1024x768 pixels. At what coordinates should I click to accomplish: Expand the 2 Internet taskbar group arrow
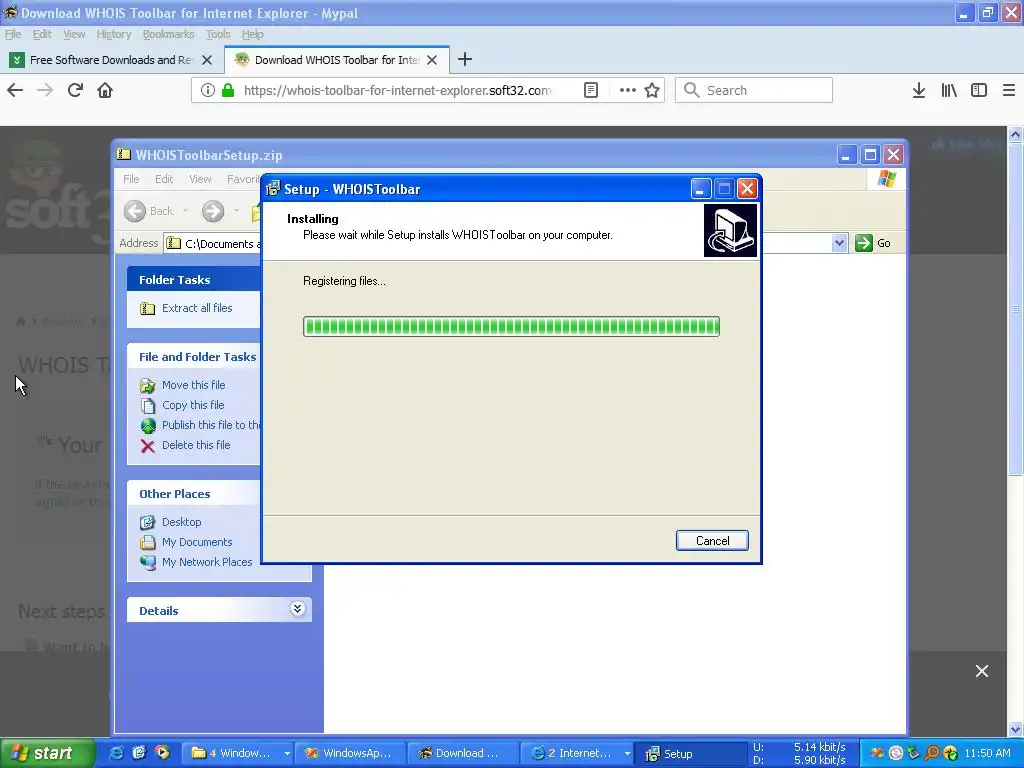coord(627,754)
